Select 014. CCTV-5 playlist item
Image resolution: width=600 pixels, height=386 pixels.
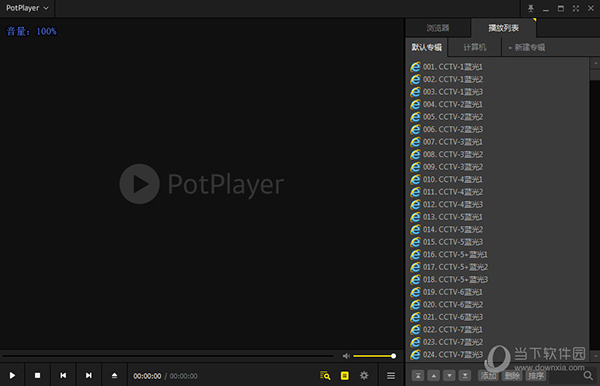pos(497,230)
